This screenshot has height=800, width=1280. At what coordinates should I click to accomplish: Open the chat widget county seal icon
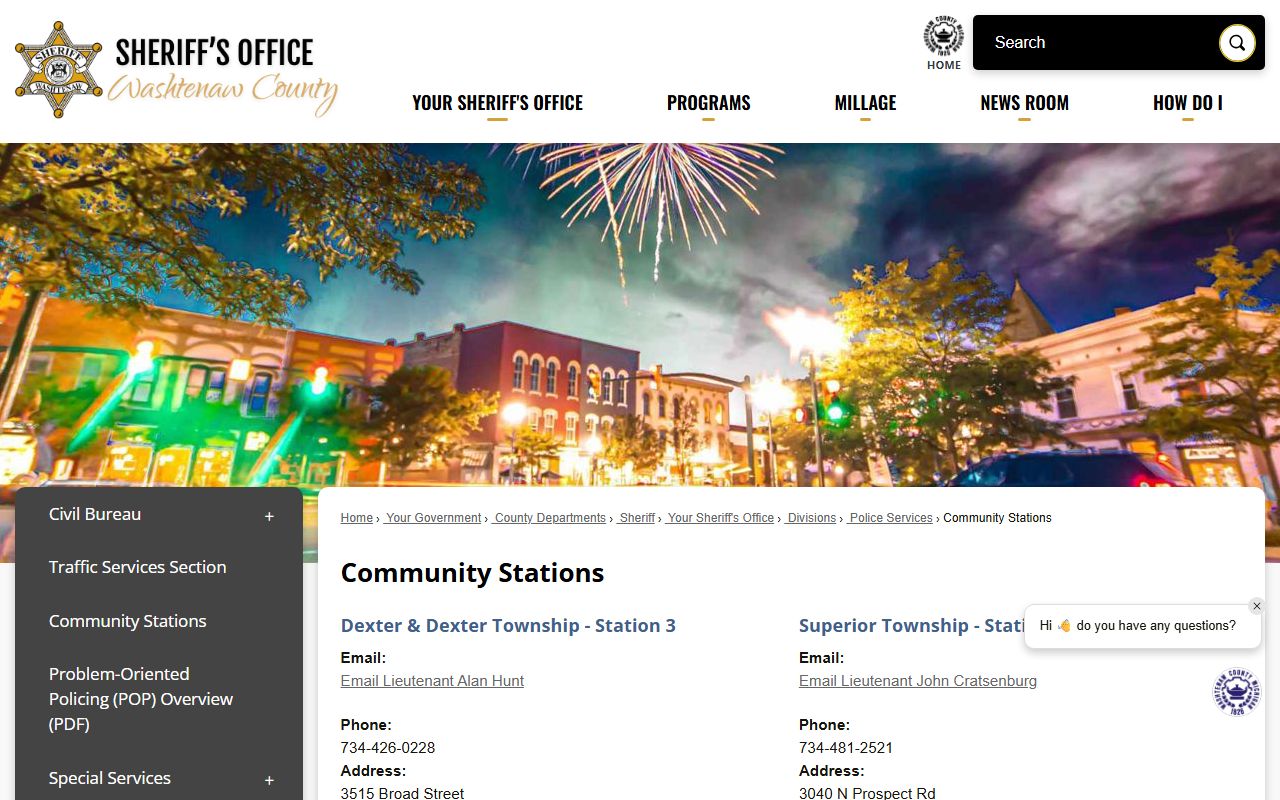point(1237,692)
